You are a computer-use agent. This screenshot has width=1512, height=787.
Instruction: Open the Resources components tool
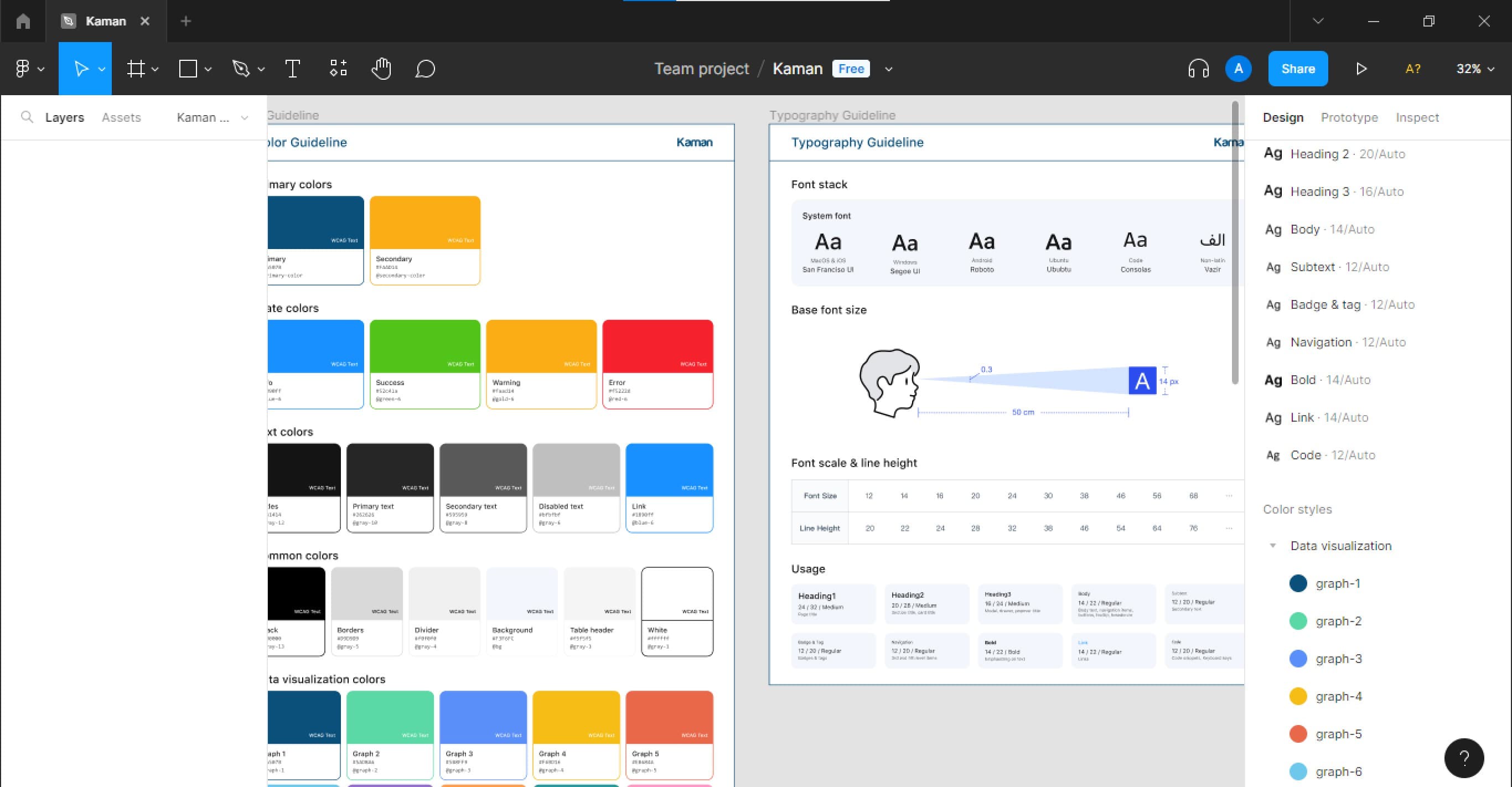338,69
